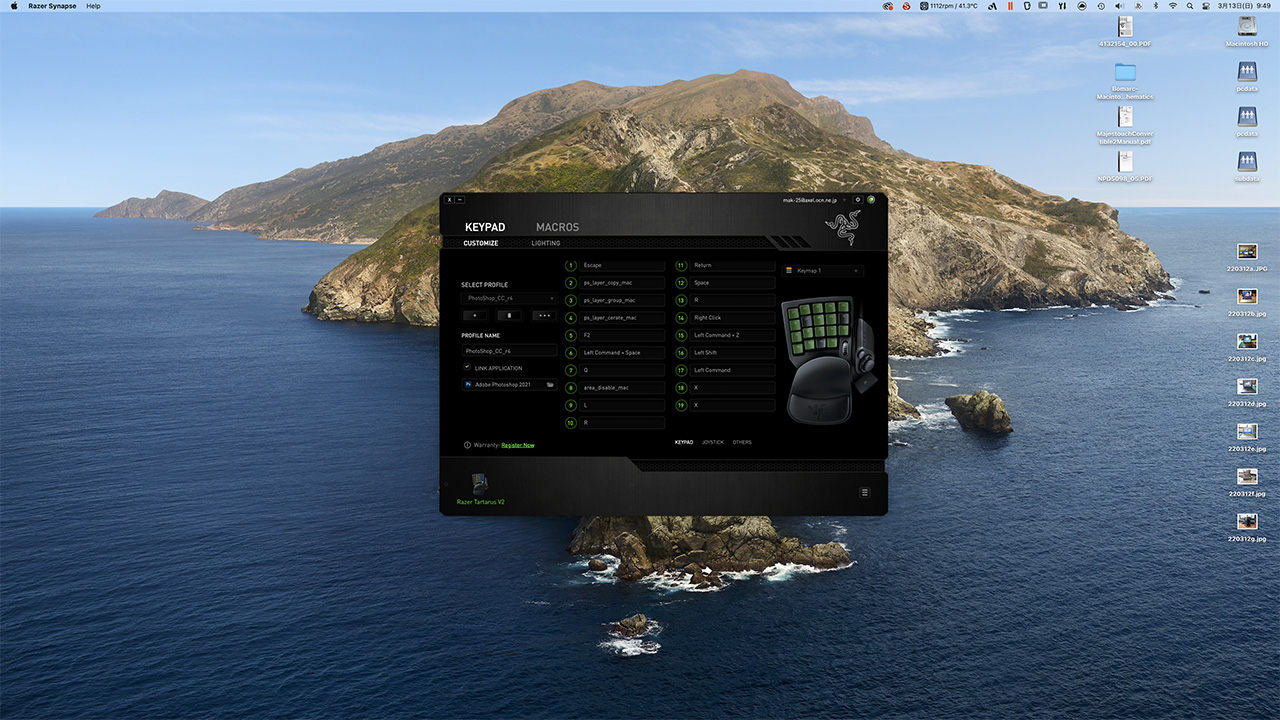
Task: Click the Adobe Photoshop 2021 linked app field
Action: click(509, 384)
